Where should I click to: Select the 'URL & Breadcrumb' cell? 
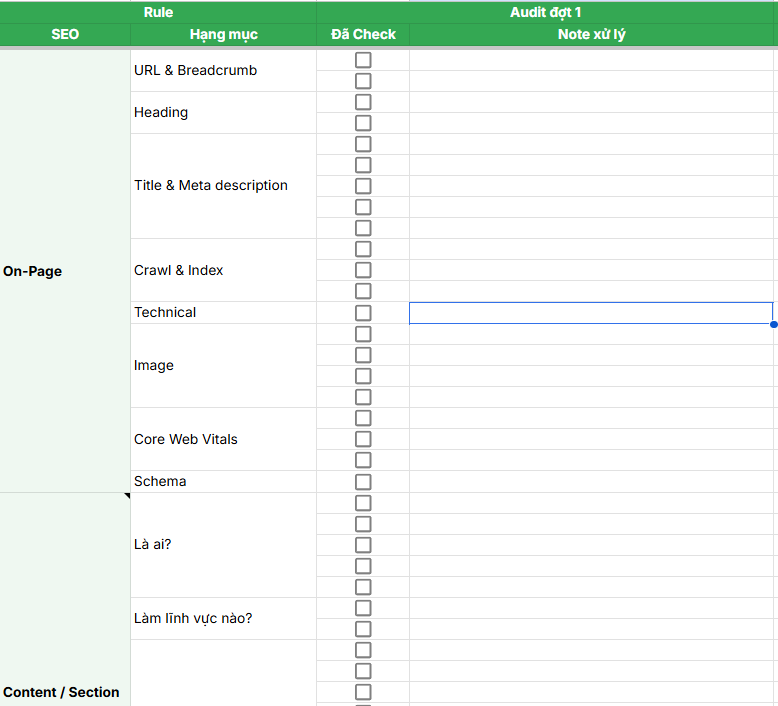click(223, 70)
